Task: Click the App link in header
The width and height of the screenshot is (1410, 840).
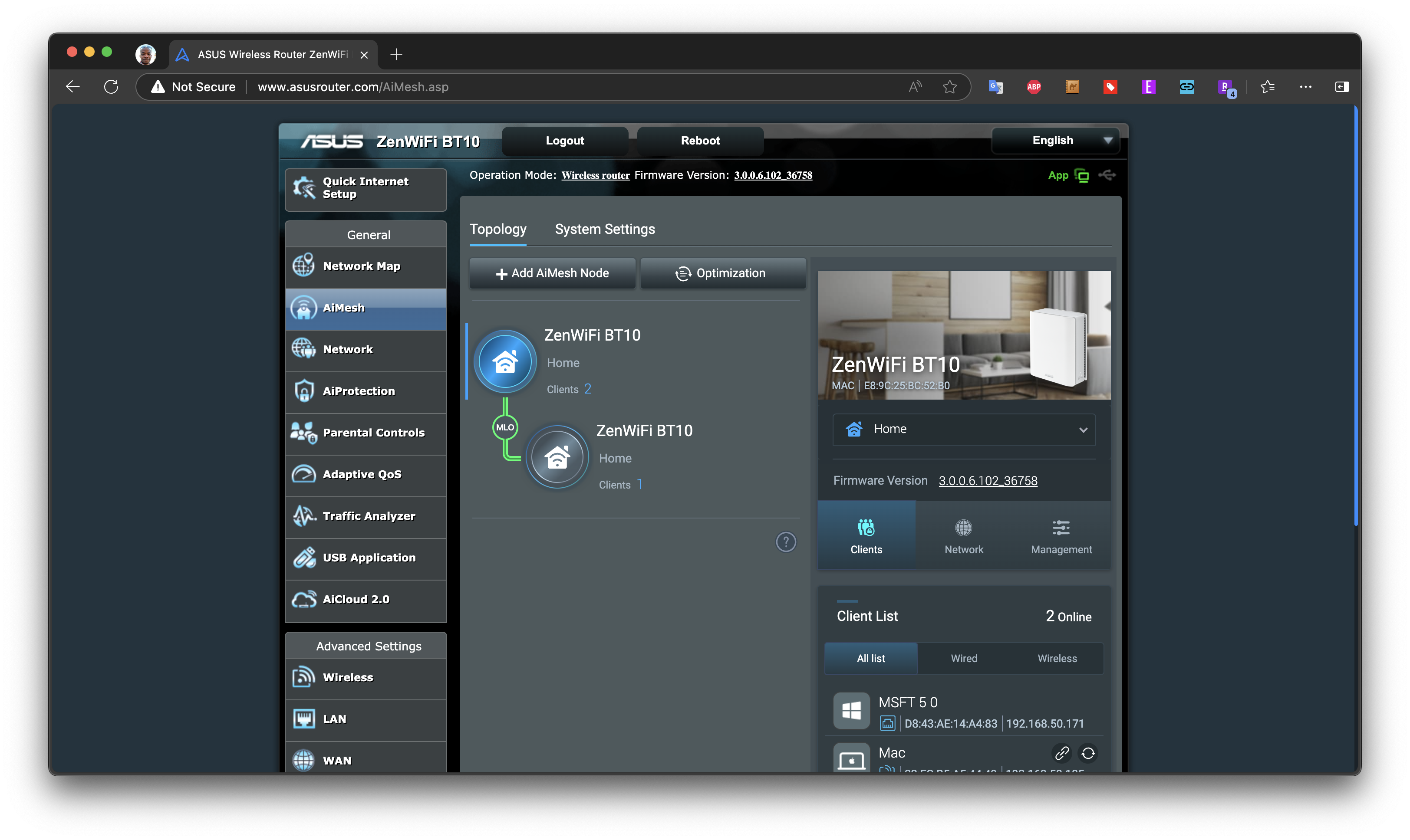Action: [1058, 175]
